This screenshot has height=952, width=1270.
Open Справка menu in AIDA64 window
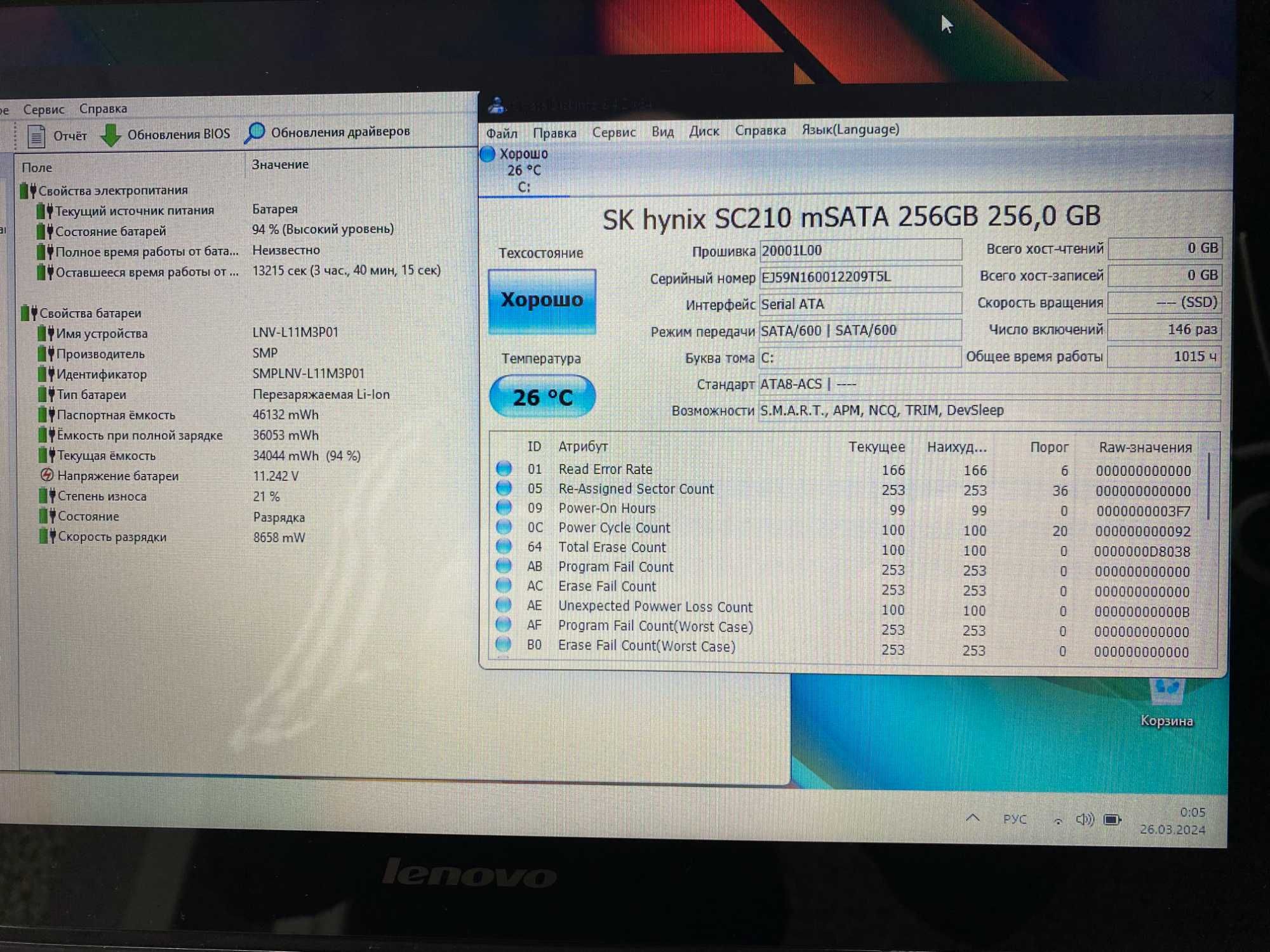103,109
